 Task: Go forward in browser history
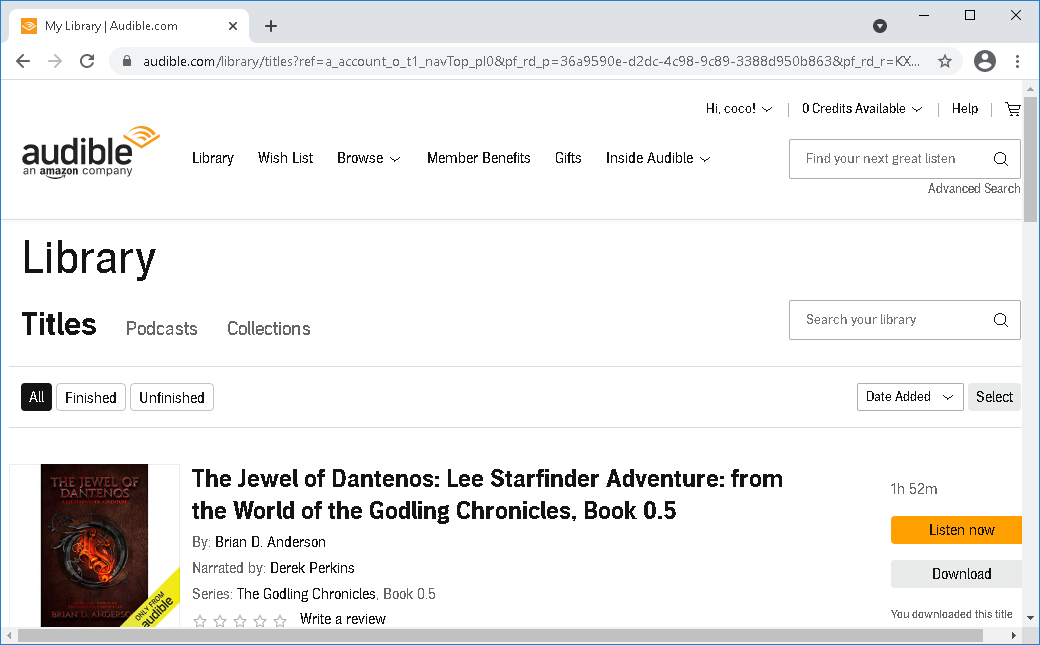pyautogui.click(x=55, y=61)
